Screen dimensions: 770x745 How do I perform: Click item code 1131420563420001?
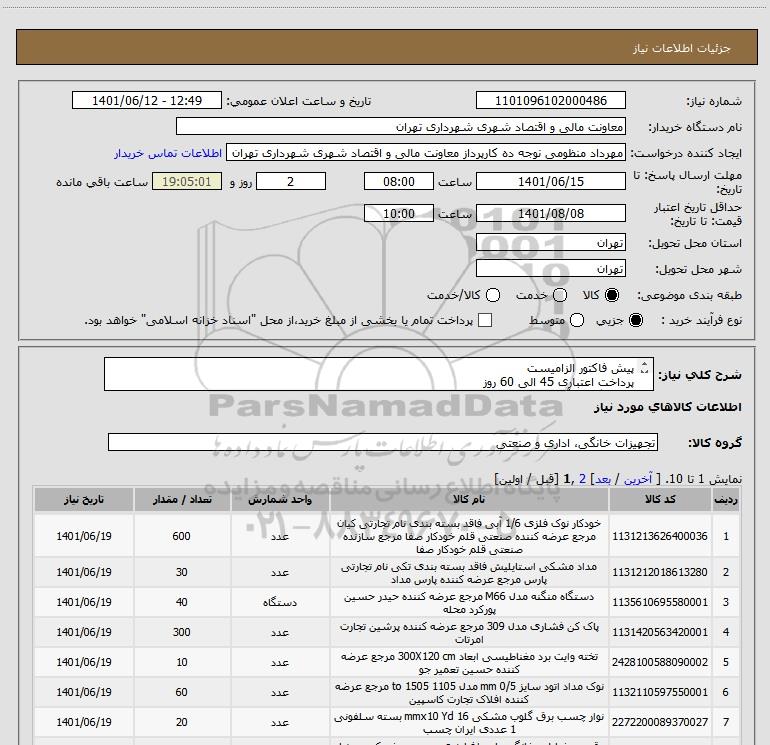(x=660, y=632)
